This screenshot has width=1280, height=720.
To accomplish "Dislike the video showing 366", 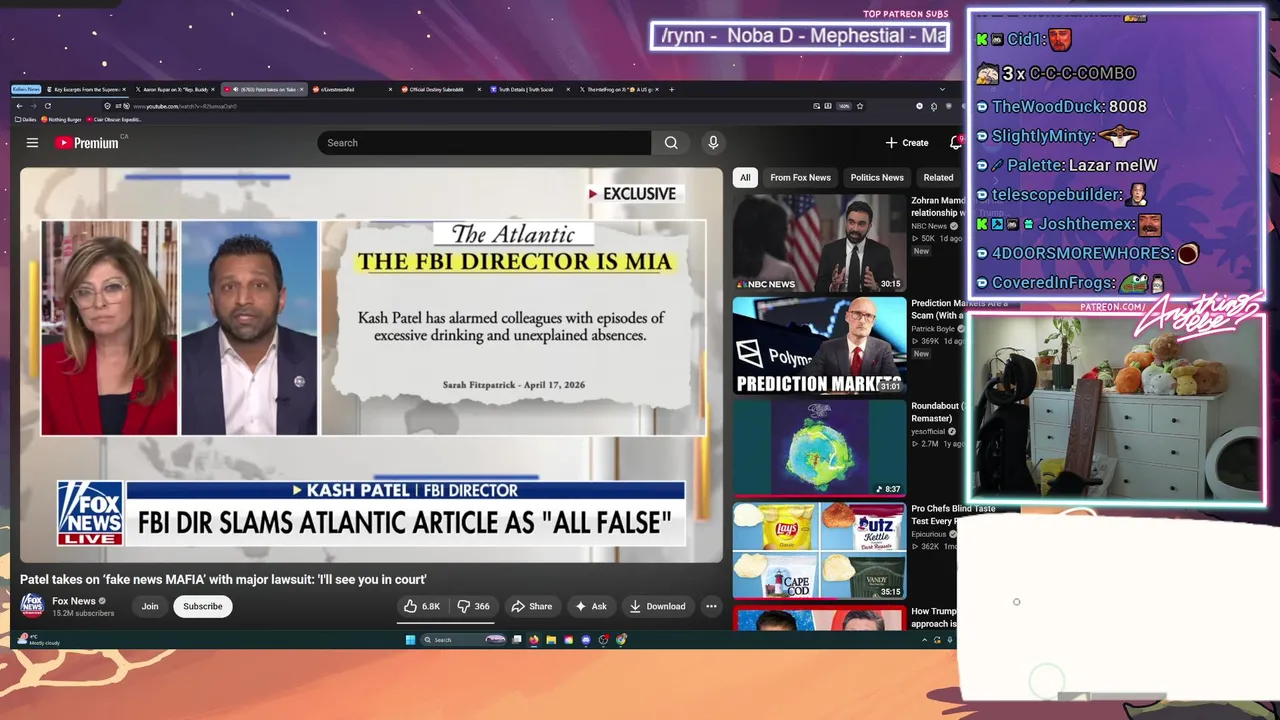I will click(473, 606).
